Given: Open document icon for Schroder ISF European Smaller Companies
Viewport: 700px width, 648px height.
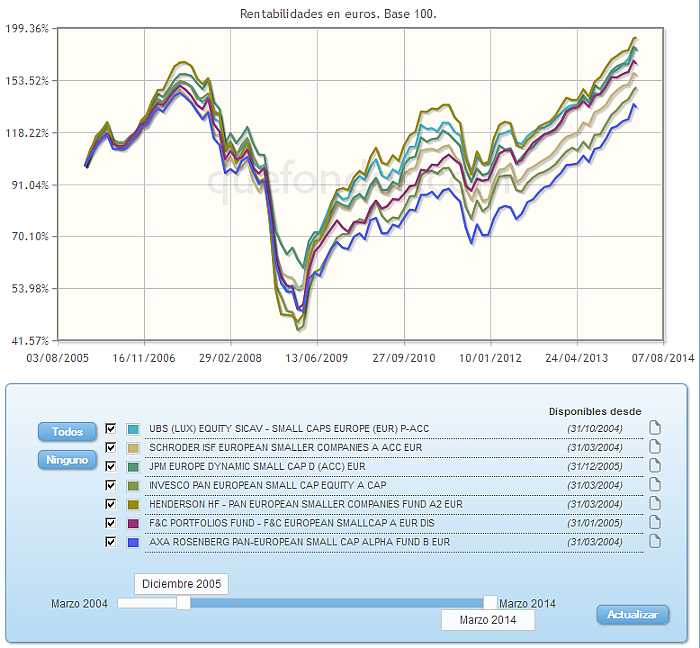Looking at the screenshot, I should [654, 447].
